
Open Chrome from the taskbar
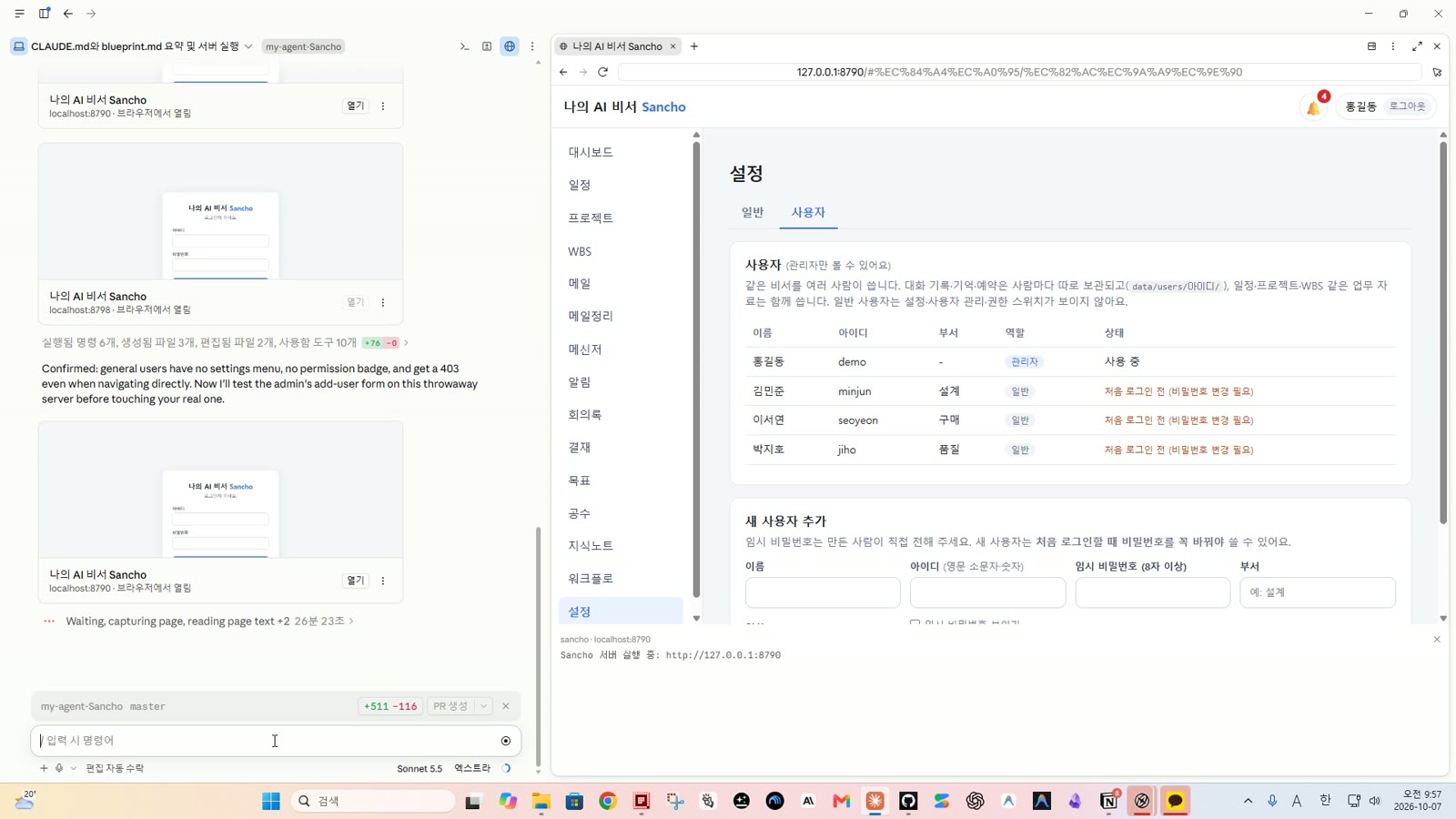[608, 801]
